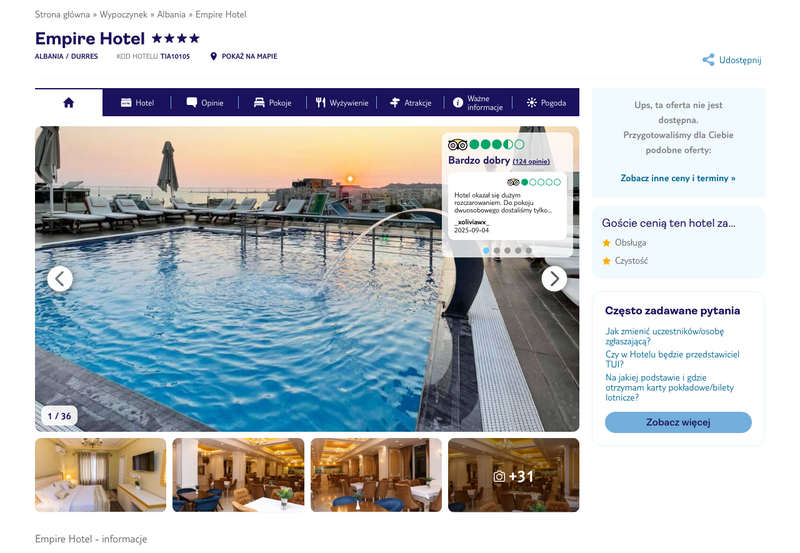Open Zobacz inne ceny i terminy link
The height and width of the screenshot is (553, 800).
[x=678, y=178]
